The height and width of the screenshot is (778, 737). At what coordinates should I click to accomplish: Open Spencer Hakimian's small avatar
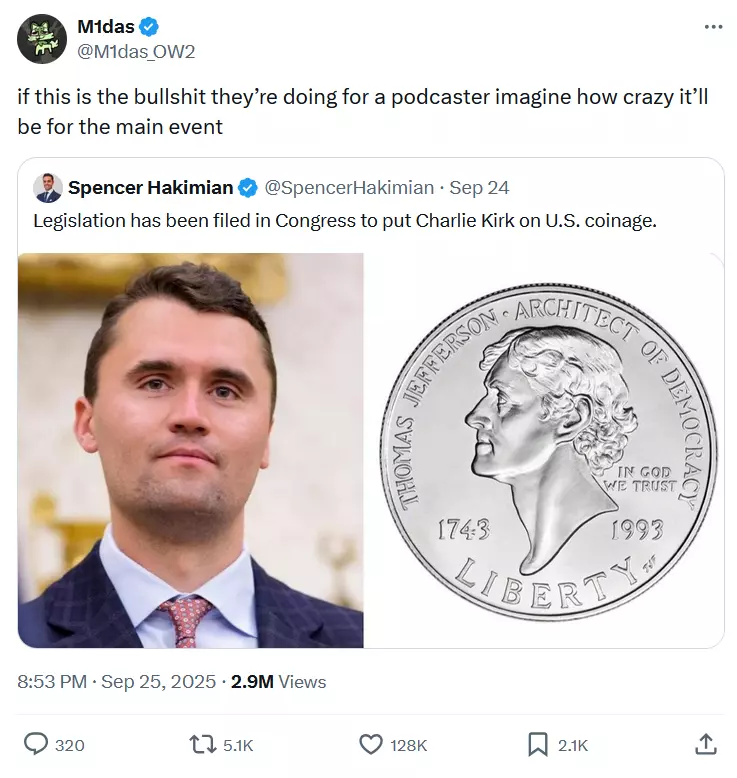pos(48,188)
